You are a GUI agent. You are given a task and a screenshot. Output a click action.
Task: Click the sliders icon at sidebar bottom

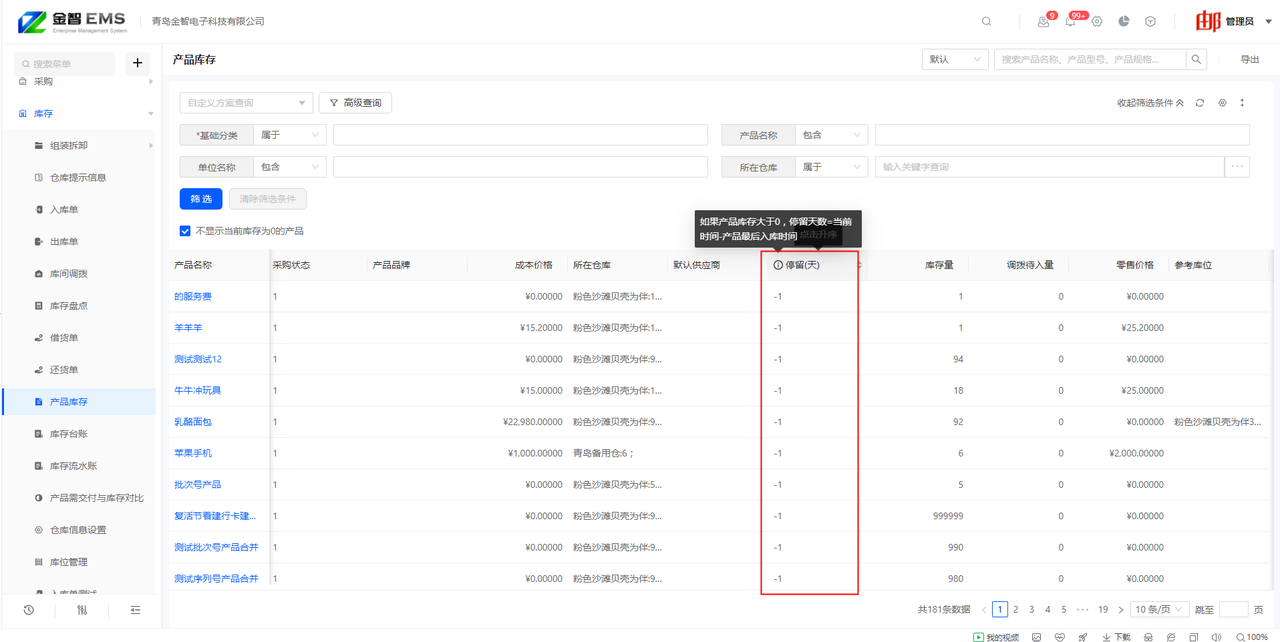coord(82,610)
